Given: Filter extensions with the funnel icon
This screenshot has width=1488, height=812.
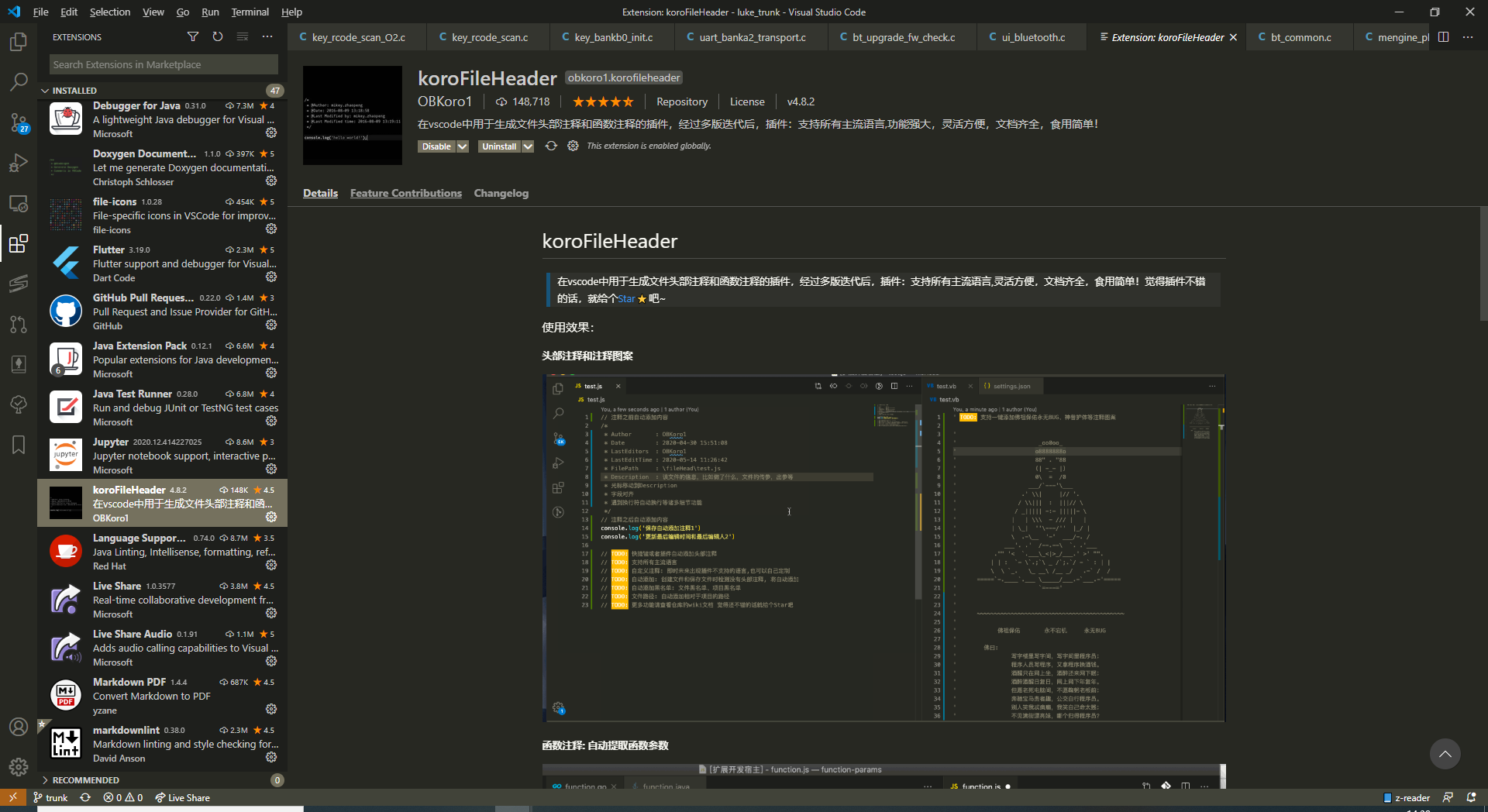Looking at the screenshot, I should click(193, 36).
